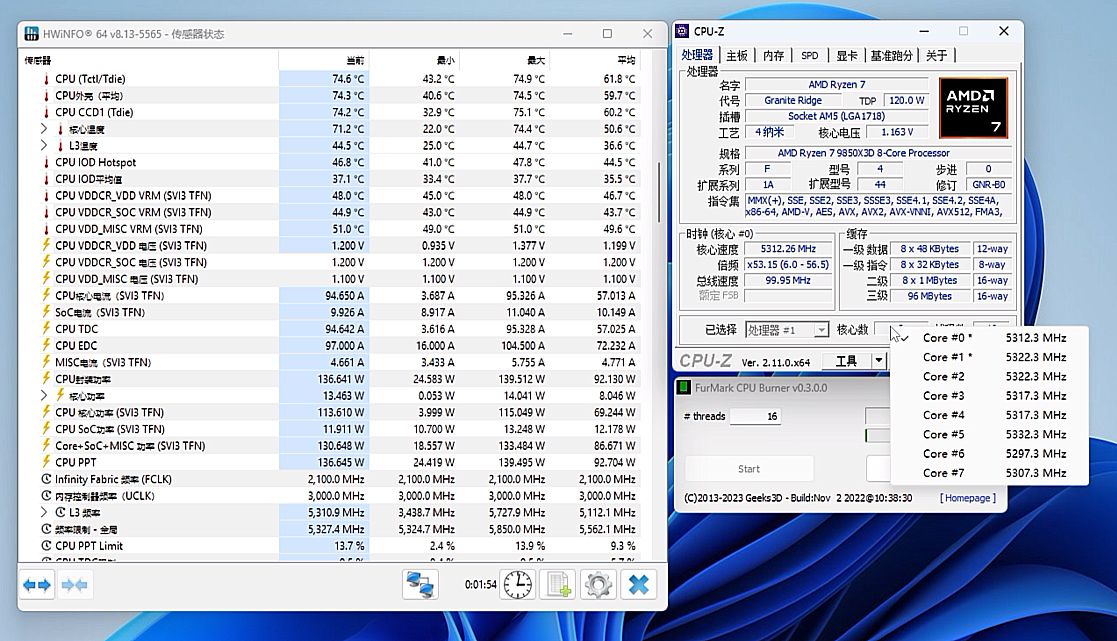Click the add-report icon with green plus
This screenshot has width=1117, height=641.
coord(557,584)
